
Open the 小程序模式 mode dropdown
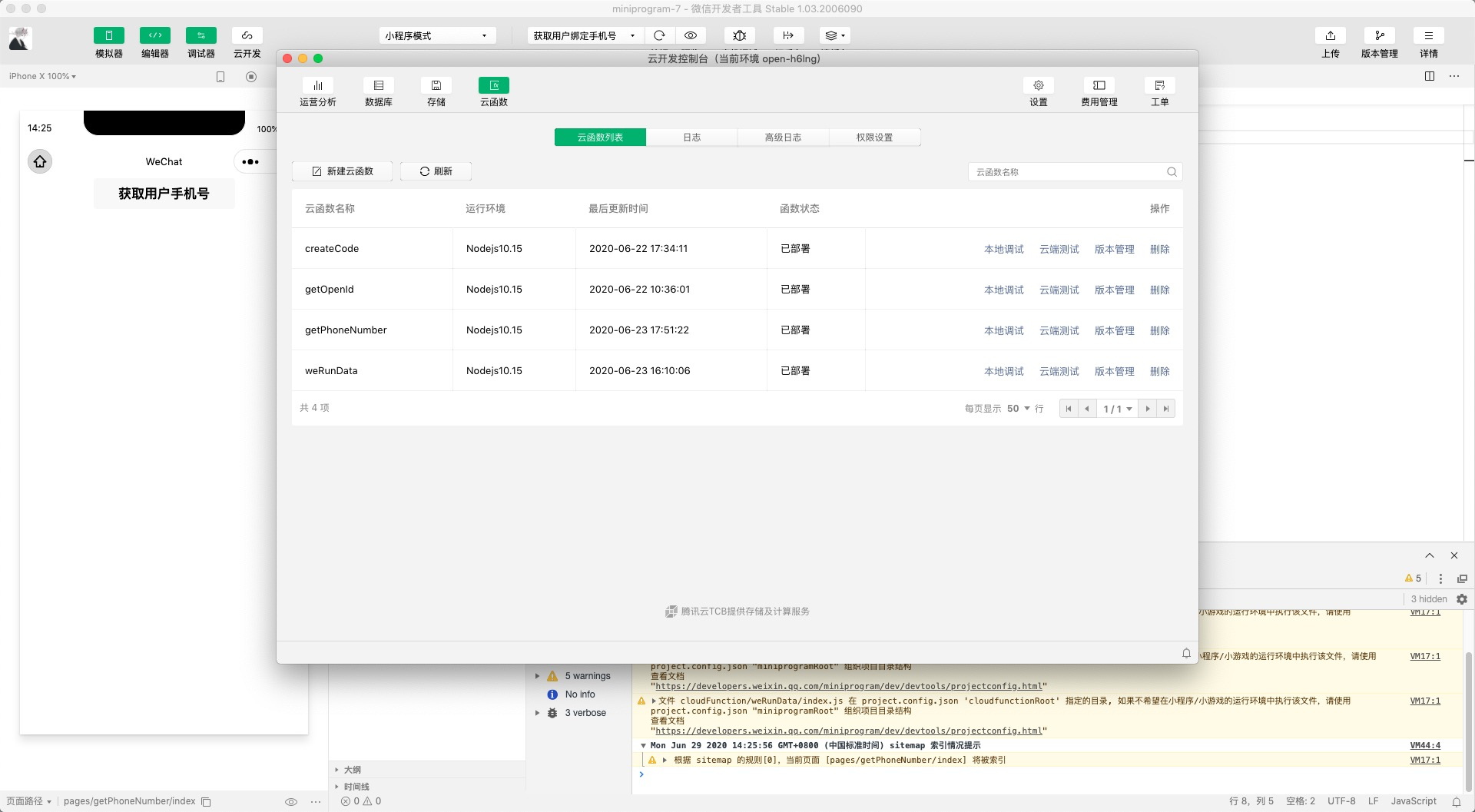437,35
